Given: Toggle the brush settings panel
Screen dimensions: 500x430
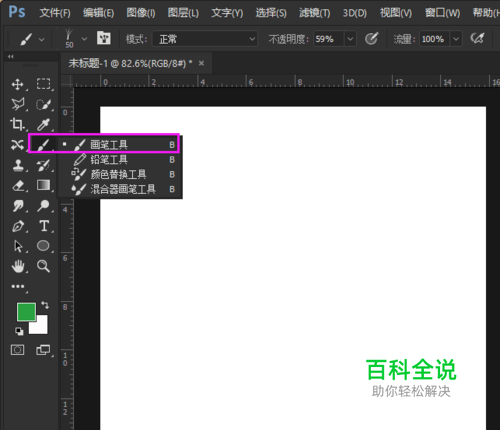Looking at the screenshot, I should 104,38.
